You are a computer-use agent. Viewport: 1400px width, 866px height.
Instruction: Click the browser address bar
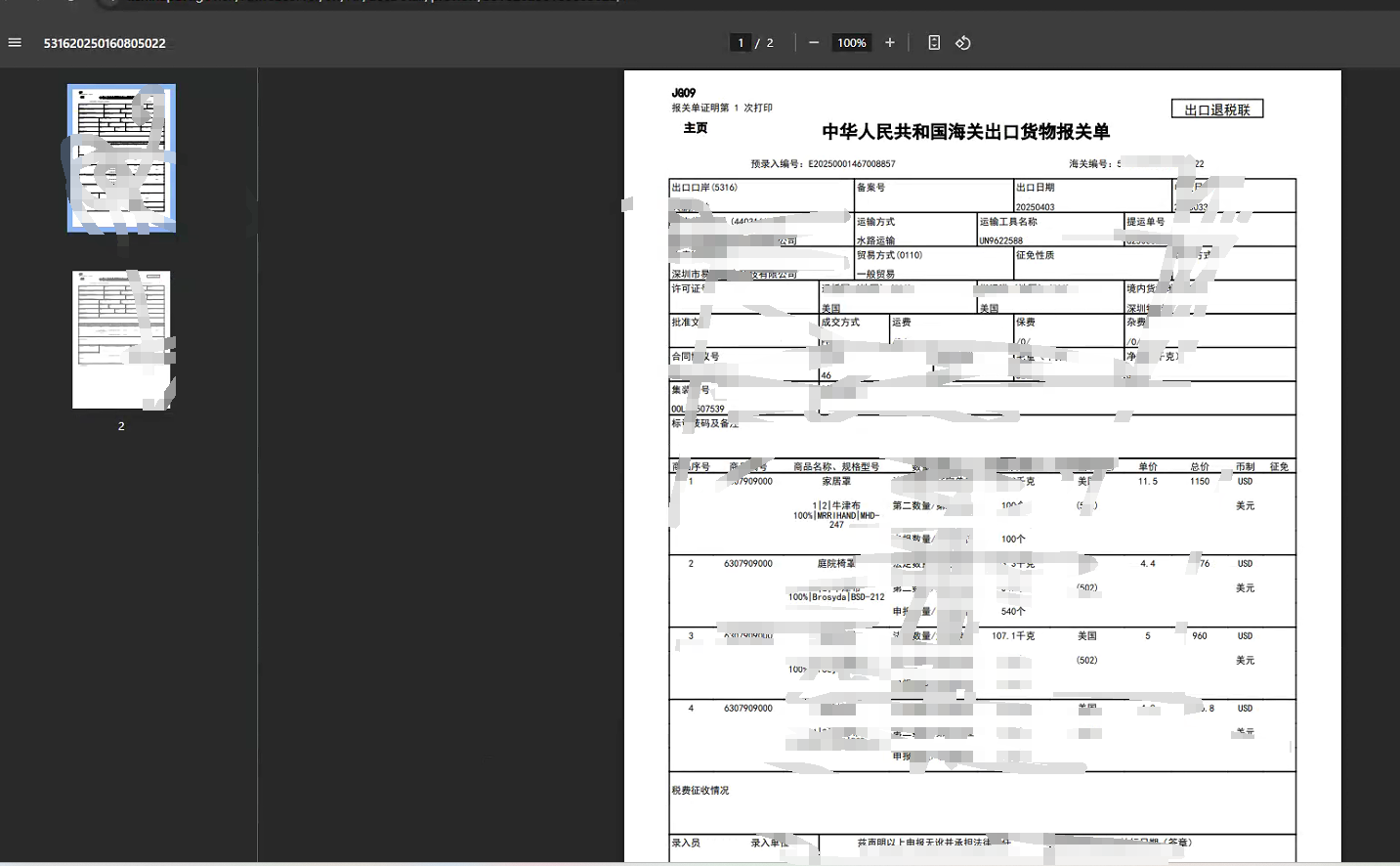(x=391, y=1)
